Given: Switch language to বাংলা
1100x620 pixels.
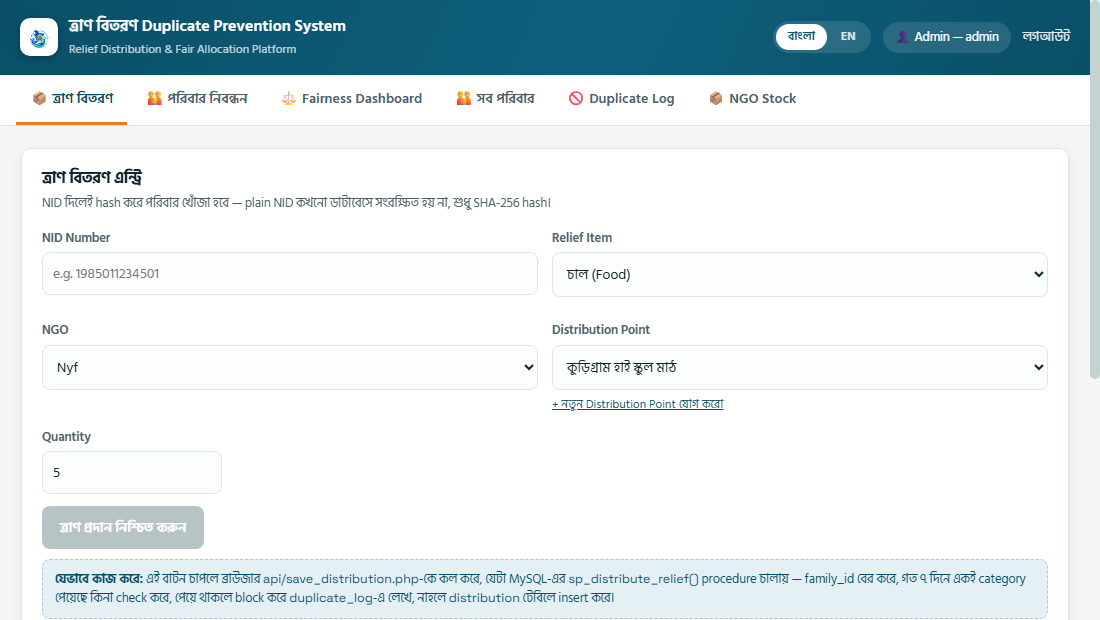Looking at the screenshot, I should (x=801, y=36).
